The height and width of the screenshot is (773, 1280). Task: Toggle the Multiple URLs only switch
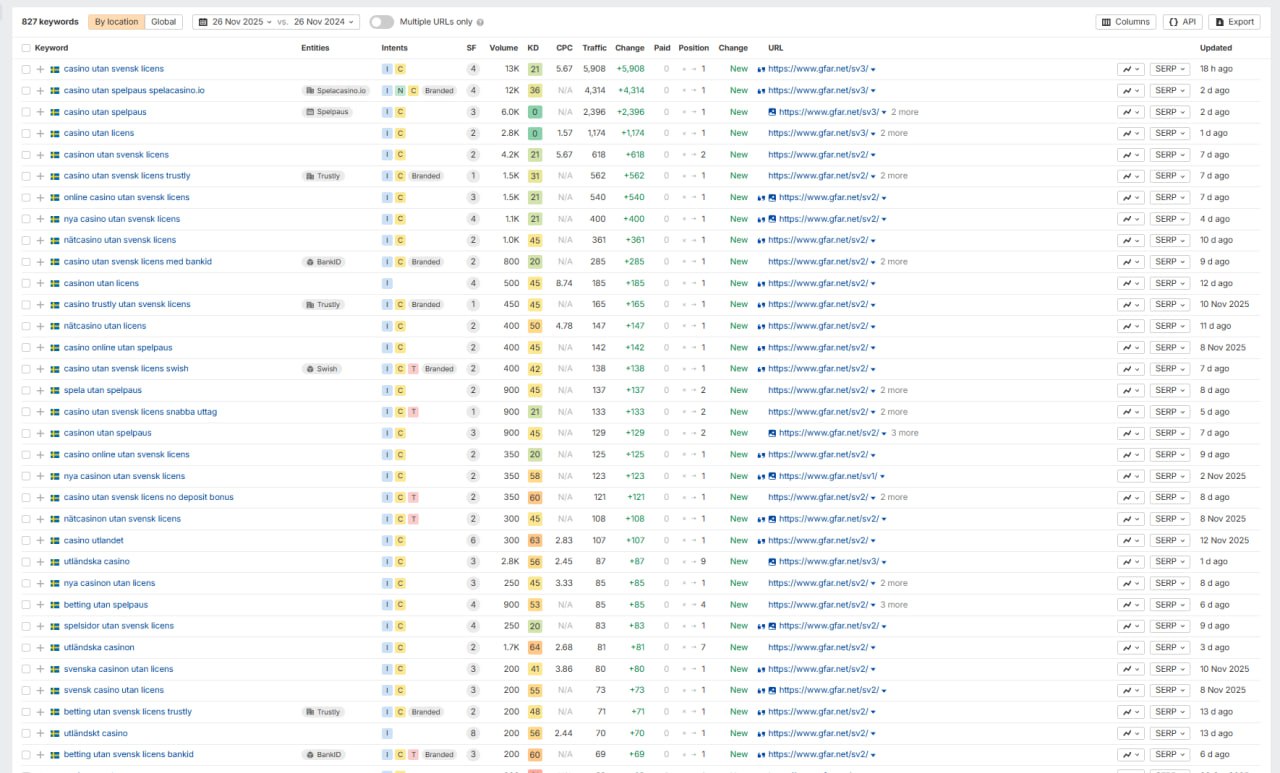tap(381, 22)
